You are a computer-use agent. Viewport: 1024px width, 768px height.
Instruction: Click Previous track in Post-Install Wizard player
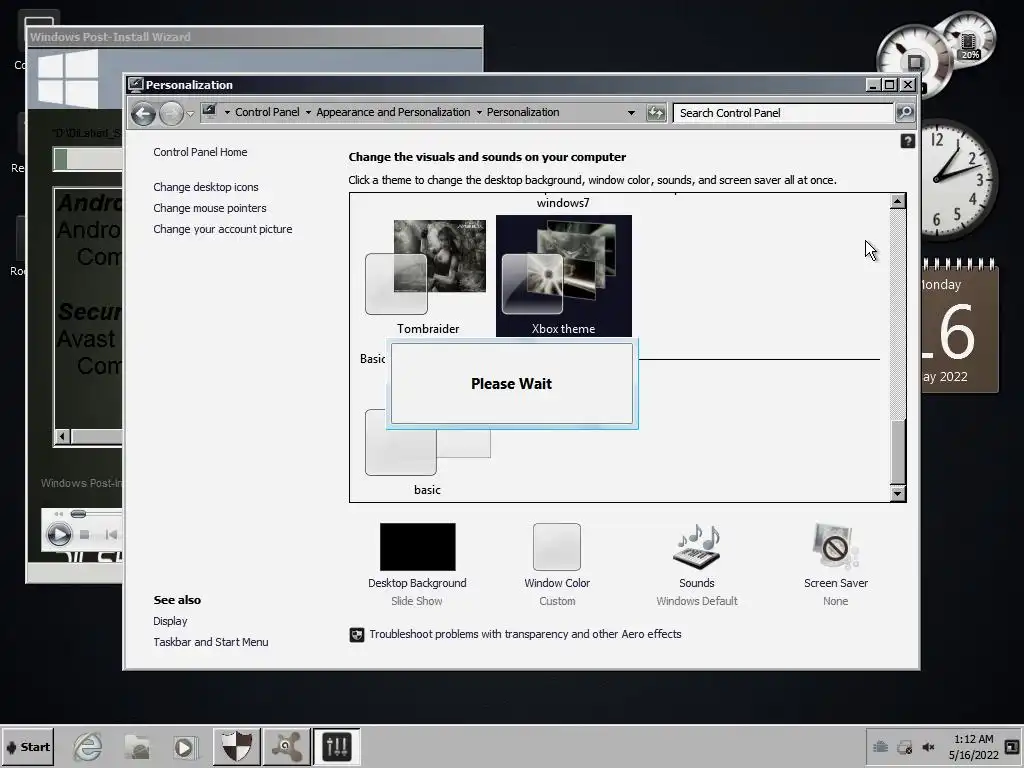111,535
